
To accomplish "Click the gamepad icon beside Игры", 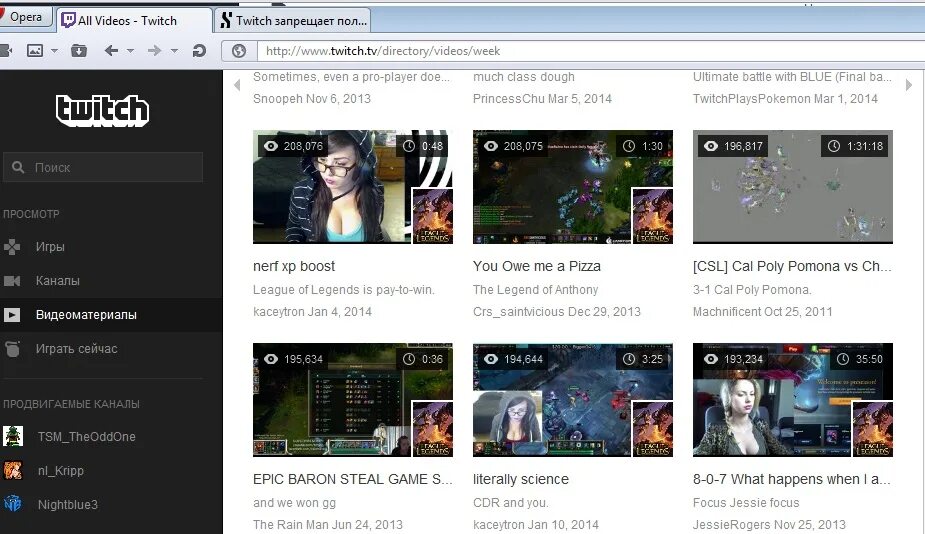I will click(x=12, y=247).
